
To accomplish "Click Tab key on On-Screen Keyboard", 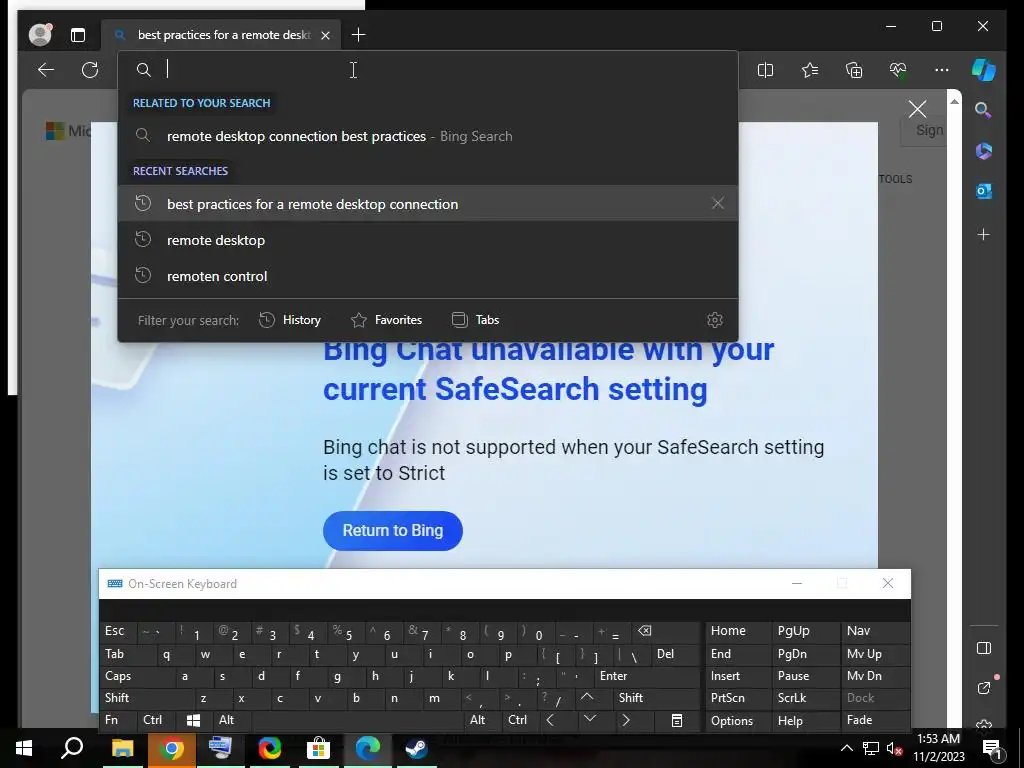I will (128, 654).
